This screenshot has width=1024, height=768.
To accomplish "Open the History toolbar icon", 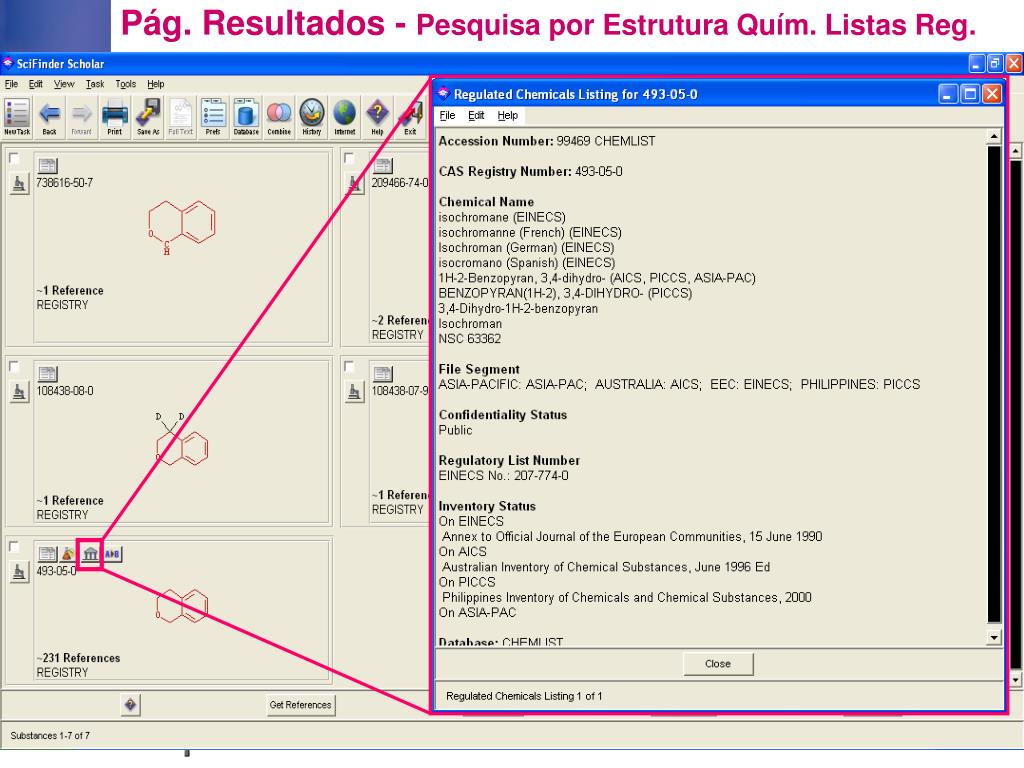I will [312, 116].
